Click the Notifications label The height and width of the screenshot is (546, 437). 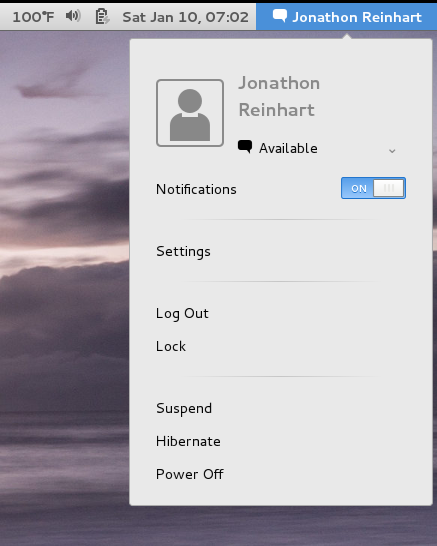click(196, 189)
